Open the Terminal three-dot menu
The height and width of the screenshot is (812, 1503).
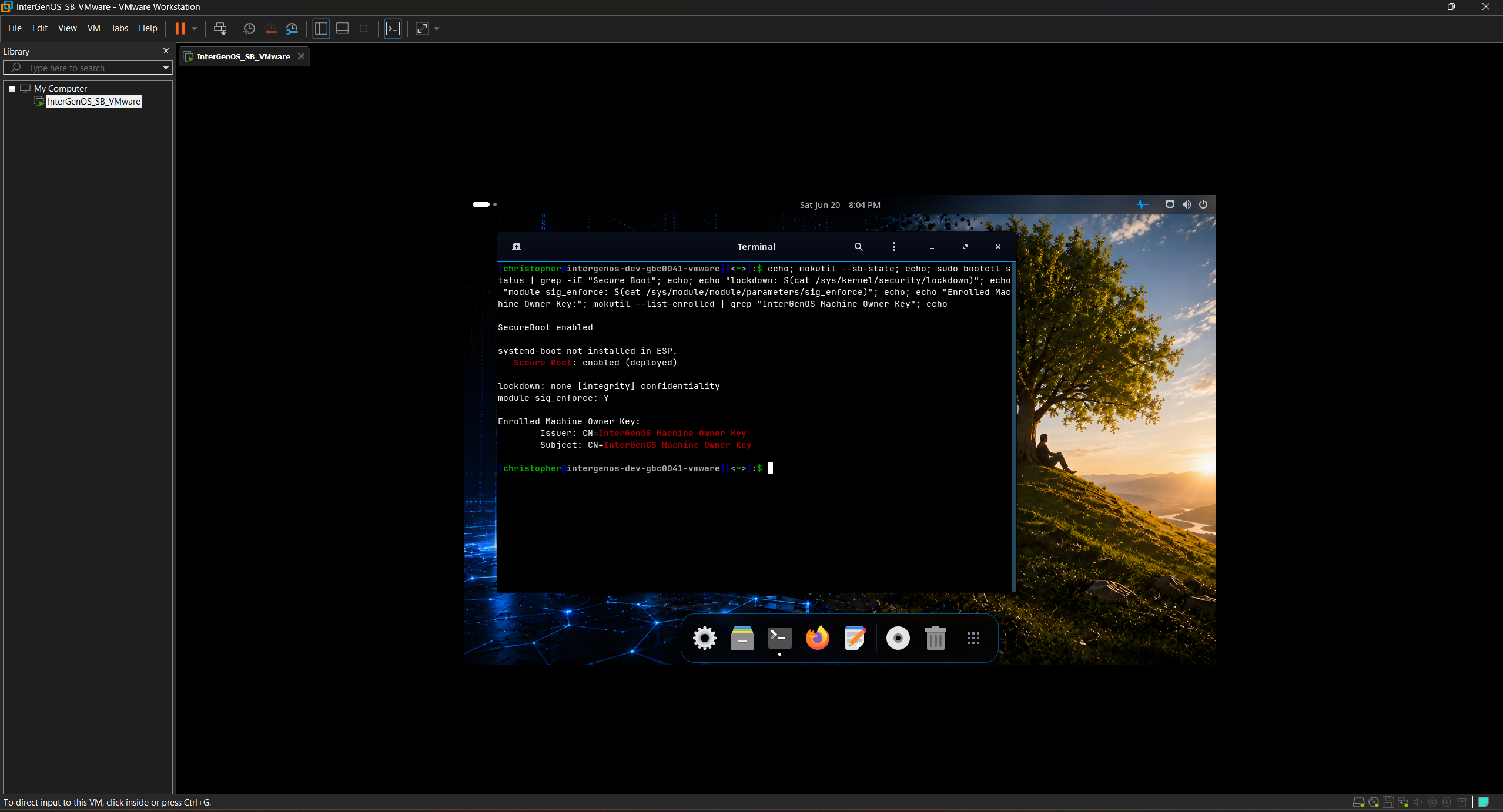894,247
